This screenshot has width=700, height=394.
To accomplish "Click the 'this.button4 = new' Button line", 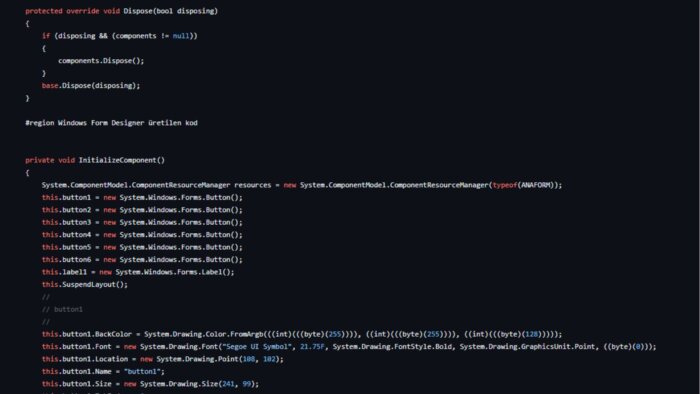I will [142, 235].
